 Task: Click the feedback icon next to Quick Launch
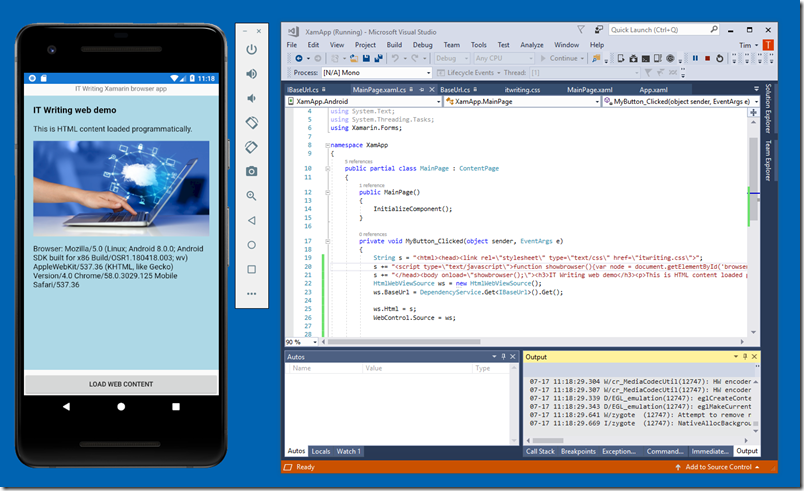tap(599, 30)
